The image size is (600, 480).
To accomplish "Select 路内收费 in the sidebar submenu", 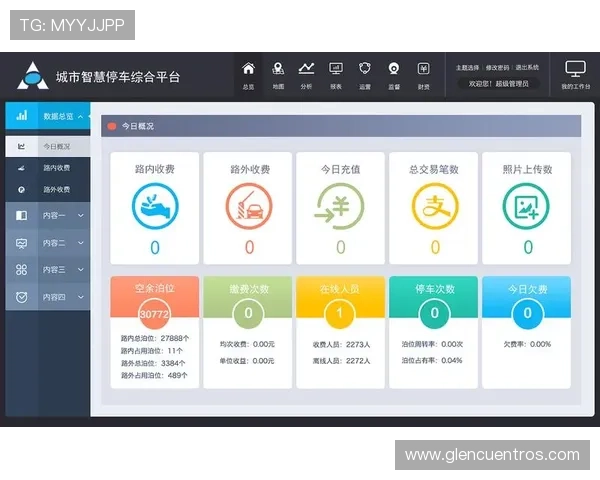I will point(48,168).
